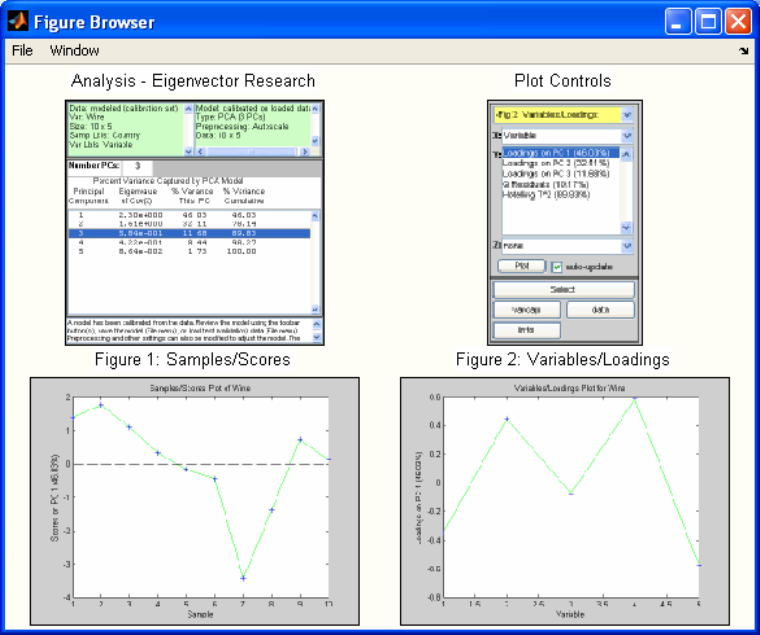The height and width of the screenshot is (635, 760).
Task: Click the dock arrow in the menu bar
Action: point(744,50)
